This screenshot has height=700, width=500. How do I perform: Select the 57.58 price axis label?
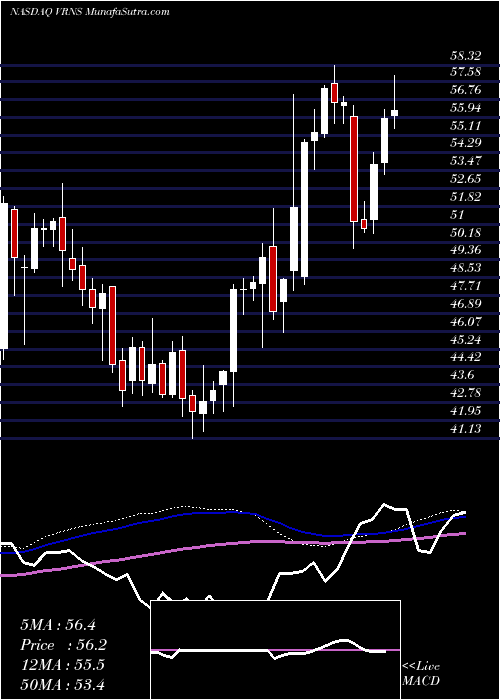[465, 72]
